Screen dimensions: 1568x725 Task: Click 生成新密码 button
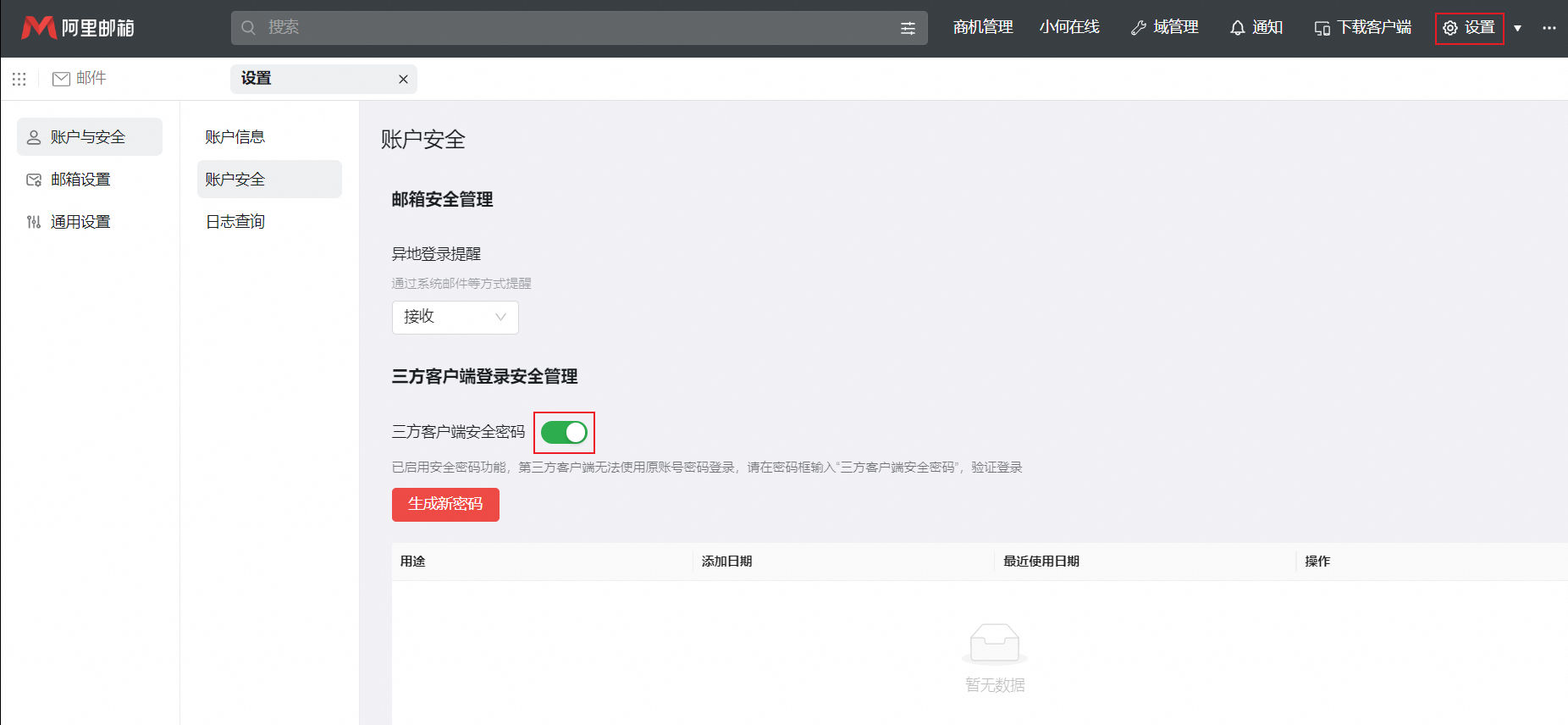[x=445, y=504]
